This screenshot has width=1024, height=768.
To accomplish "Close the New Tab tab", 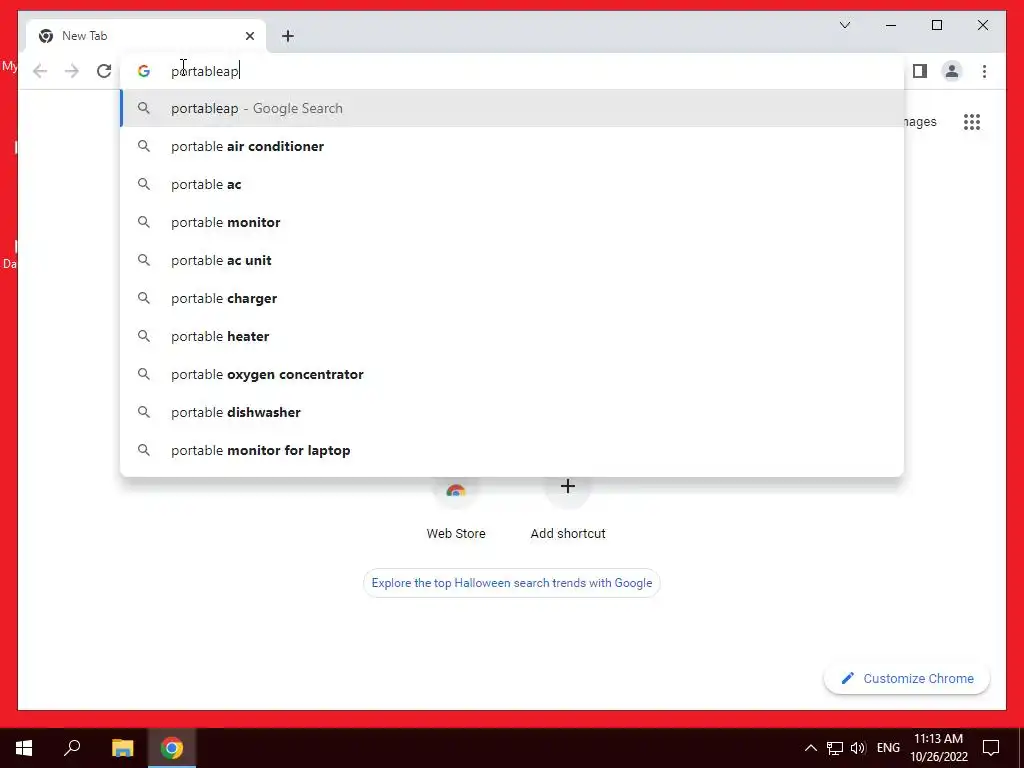I will (249, 36).
